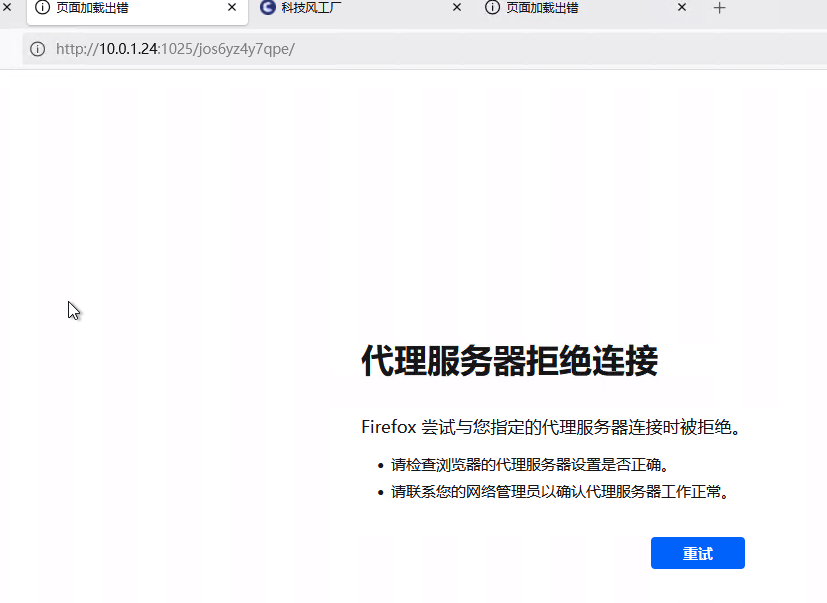
Task: Switch to the last 页面加载出错 tab
Action: click(x=585, y=8)
